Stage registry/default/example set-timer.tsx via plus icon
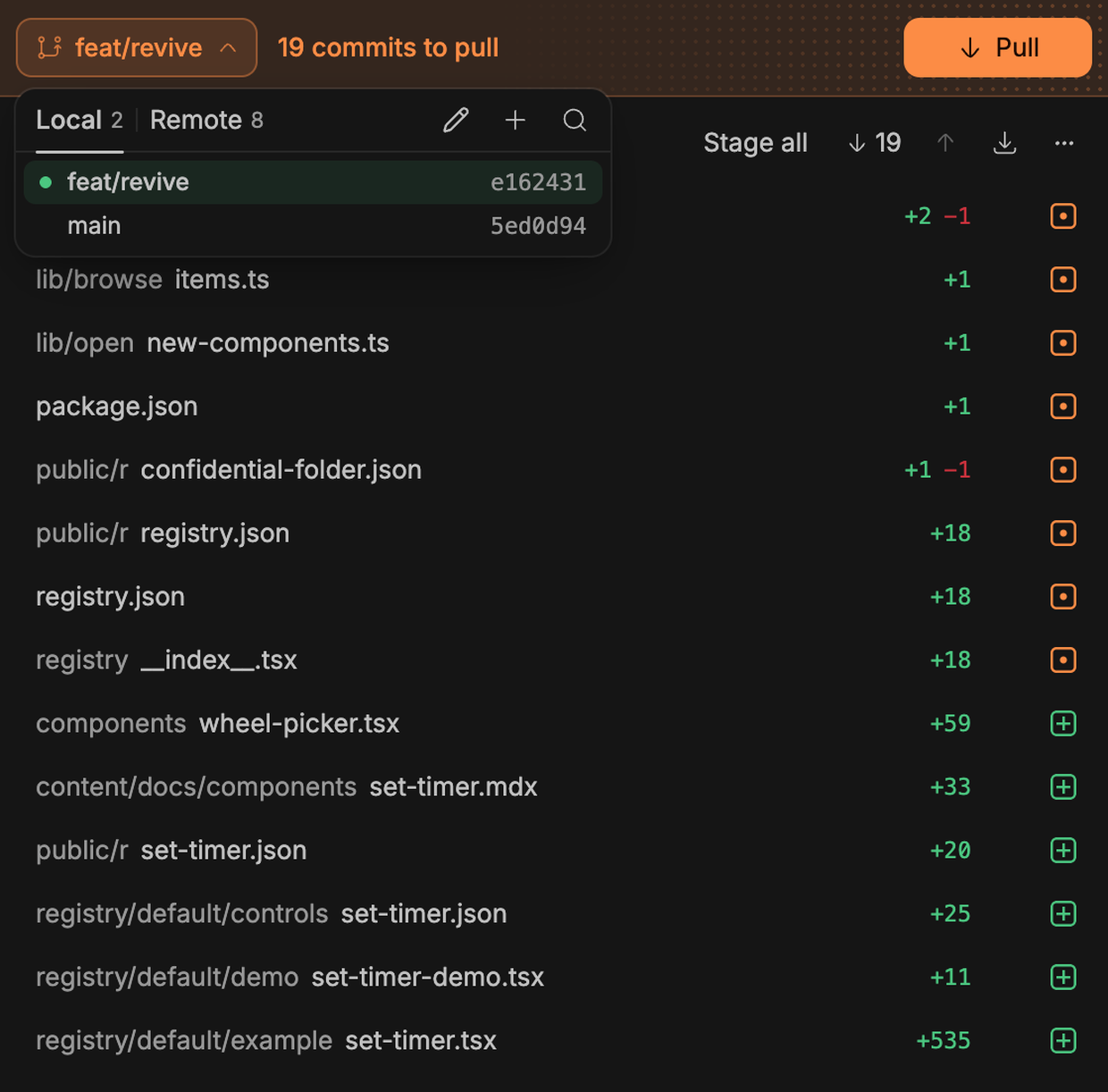The height and width of the screenshot is (1092, 1108). click(x=1063, y=1041)
